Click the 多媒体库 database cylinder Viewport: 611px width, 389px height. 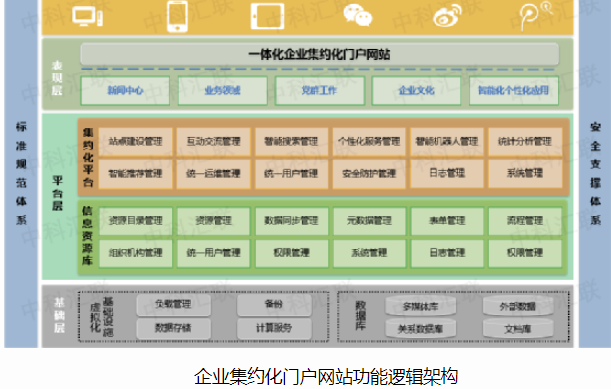tap(420, 306)
